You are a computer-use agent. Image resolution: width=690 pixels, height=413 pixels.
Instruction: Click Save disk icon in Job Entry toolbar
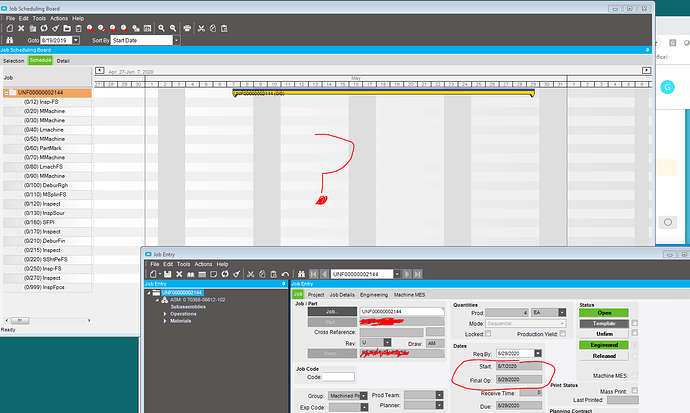click(168, 274)
